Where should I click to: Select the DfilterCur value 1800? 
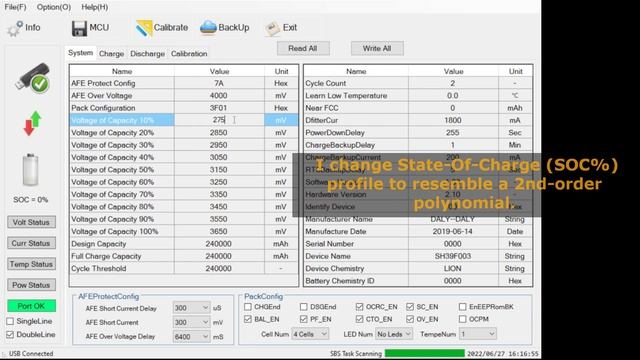(453, 120)
